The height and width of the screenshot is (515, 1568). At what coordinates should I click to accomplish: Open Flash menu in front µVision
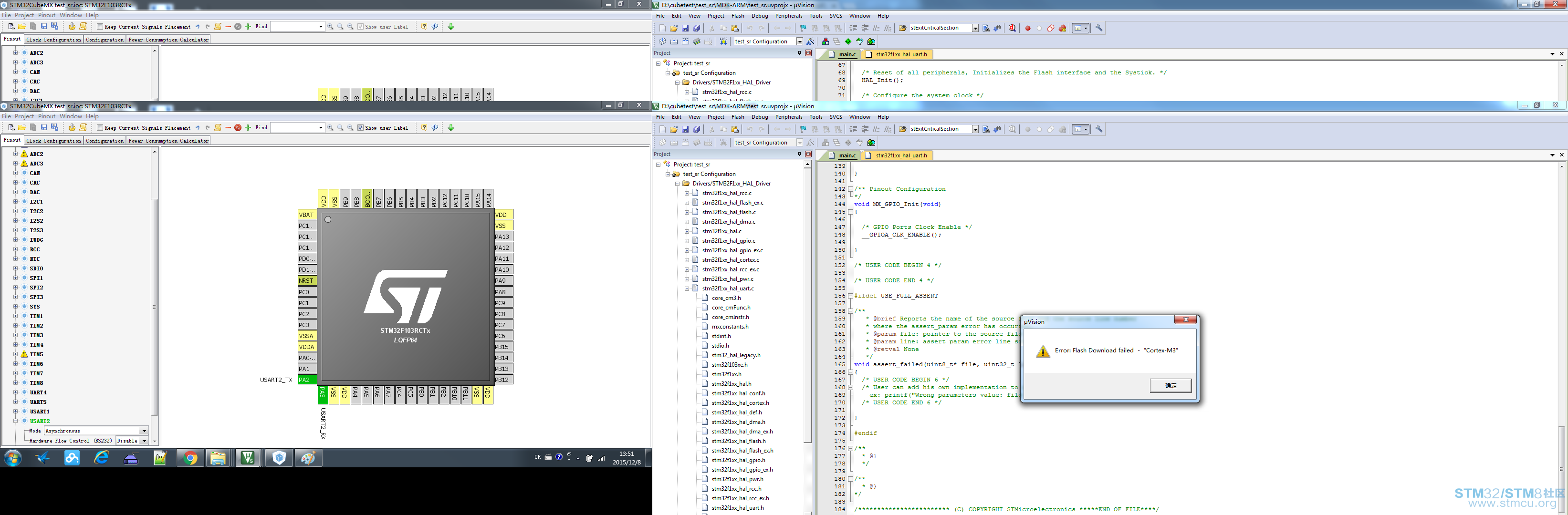pyautogui.click(x=738, y=117)
